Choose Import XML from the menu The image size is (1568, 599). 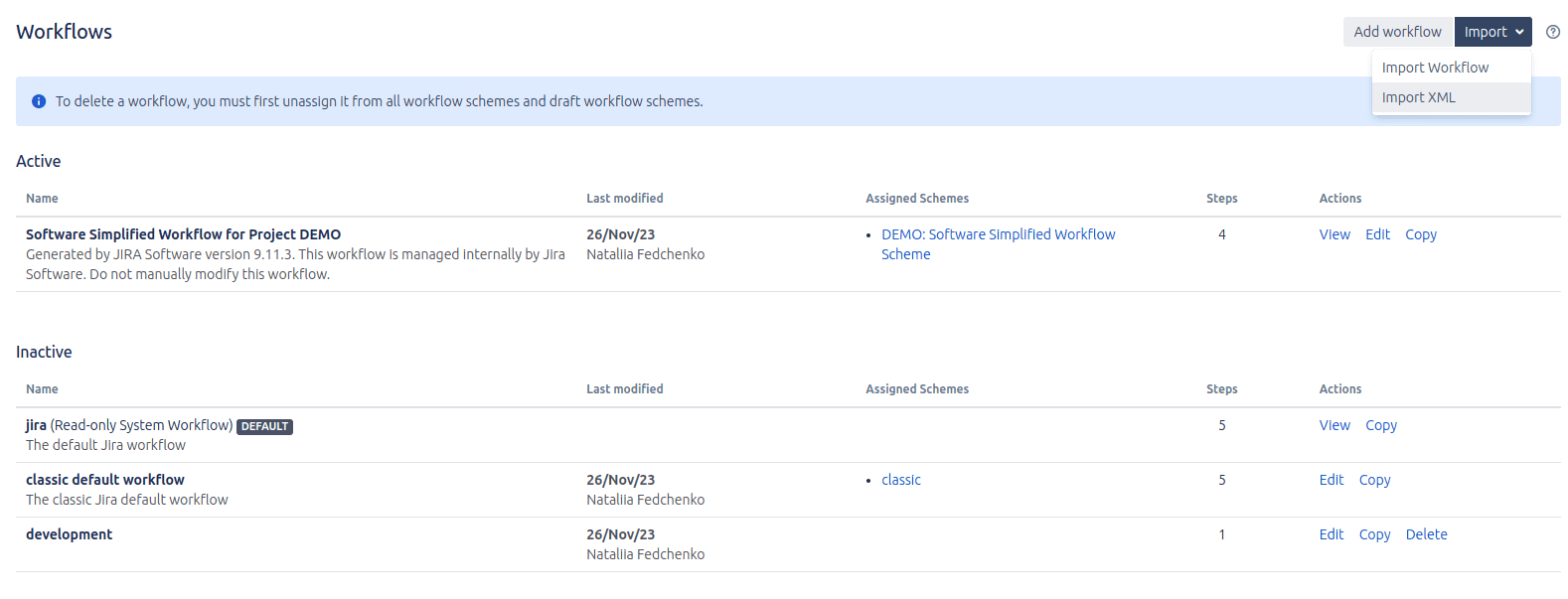click(x=1451, y=97)
